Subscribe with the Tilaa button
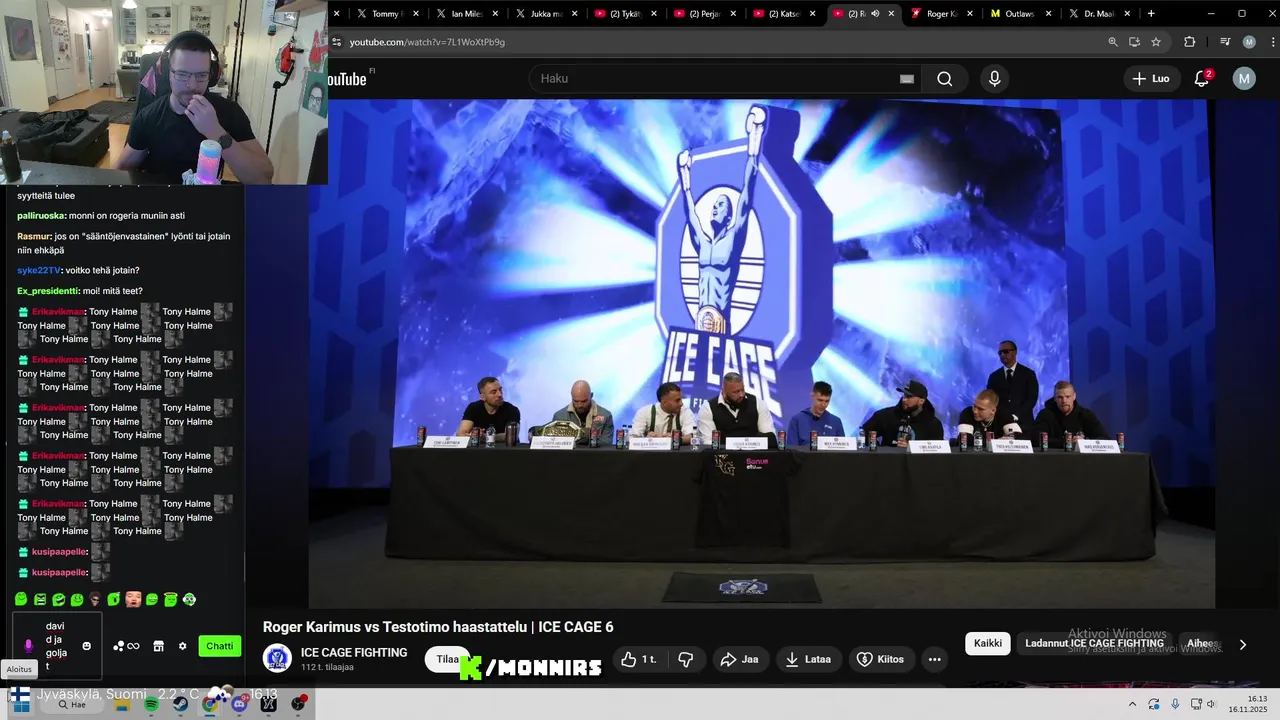The image size is (1280, 720). coord(447,659)
